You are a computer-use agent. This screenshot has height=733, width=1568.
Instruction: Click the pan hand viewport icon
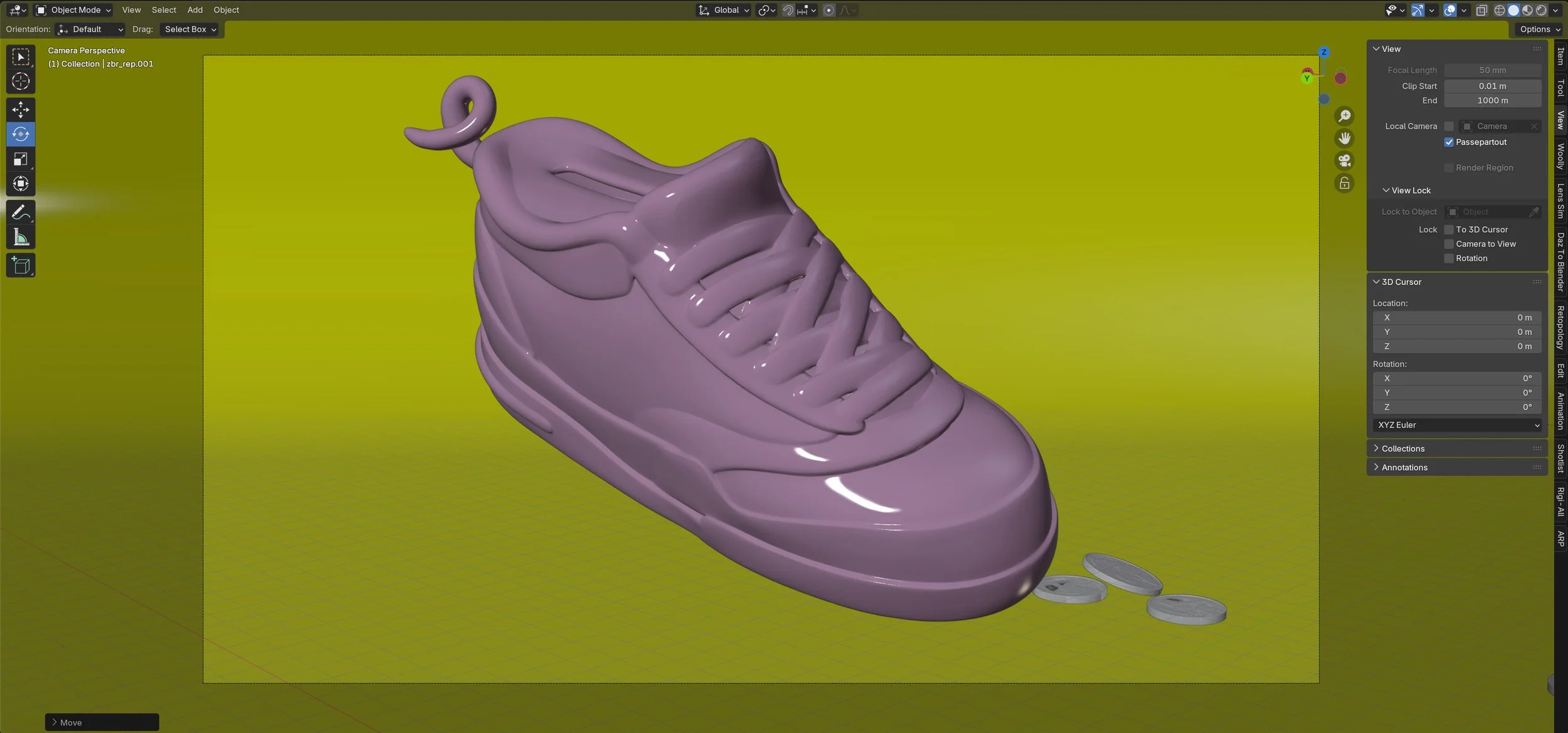(1344, 139)
